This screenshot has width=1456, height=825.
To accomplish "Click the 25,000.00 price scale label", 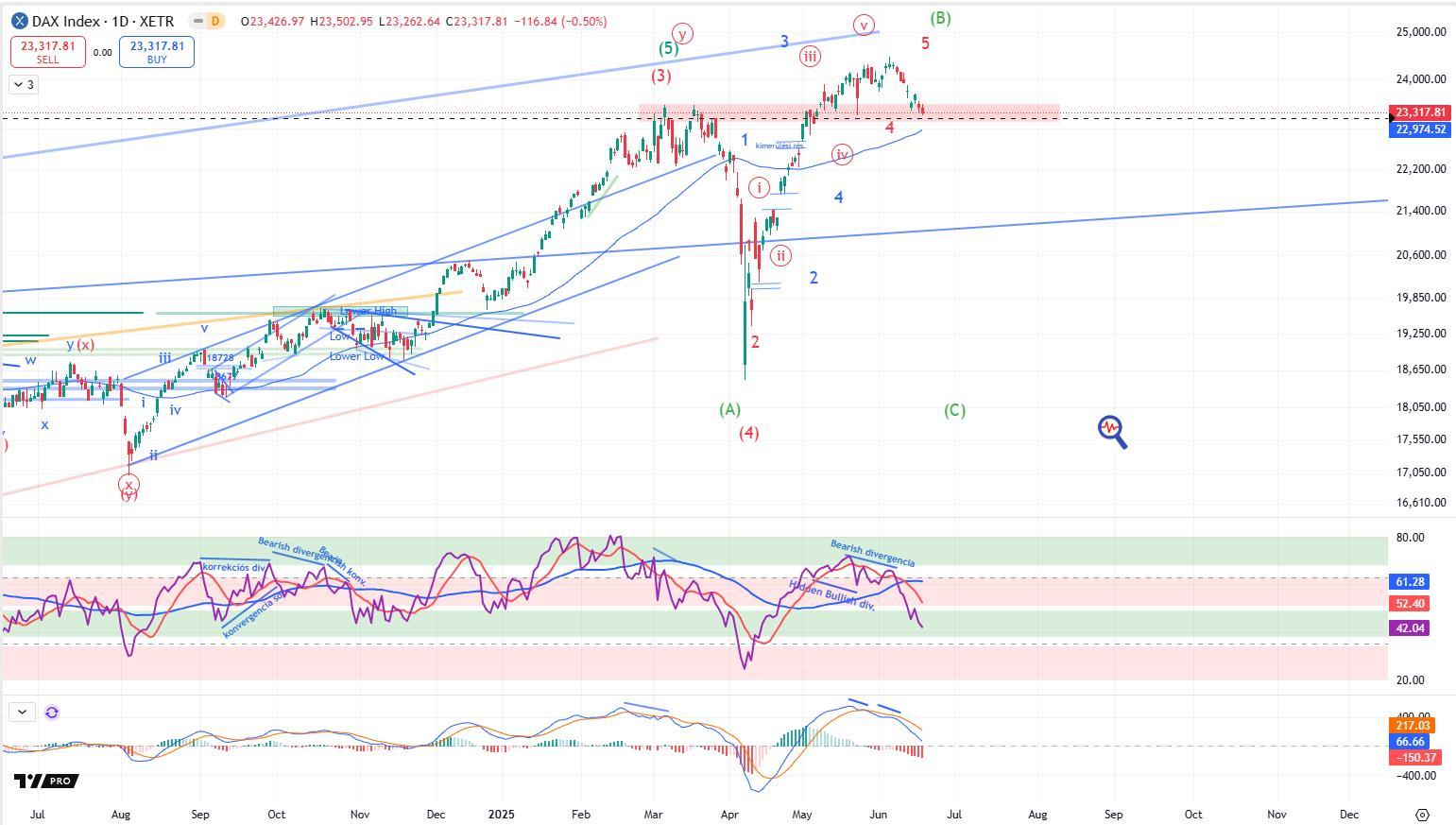I will click(1421, 32).
